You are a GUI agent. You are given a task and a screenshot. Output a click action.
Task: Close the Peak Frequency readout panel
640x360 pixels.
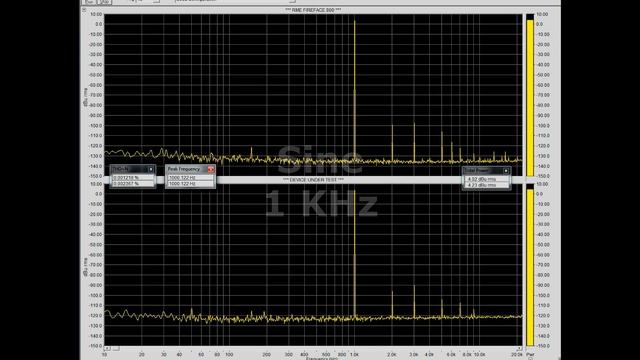[x=211, y=169]
